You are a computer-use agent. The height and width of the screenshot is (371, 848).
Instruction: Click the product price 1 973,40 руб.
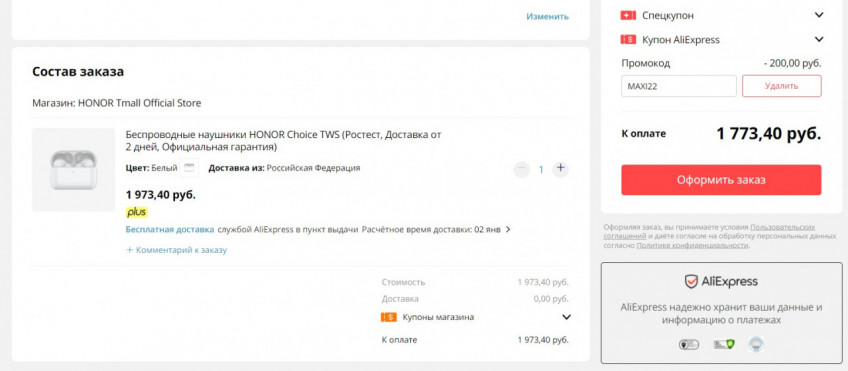(x=161, y=195)
